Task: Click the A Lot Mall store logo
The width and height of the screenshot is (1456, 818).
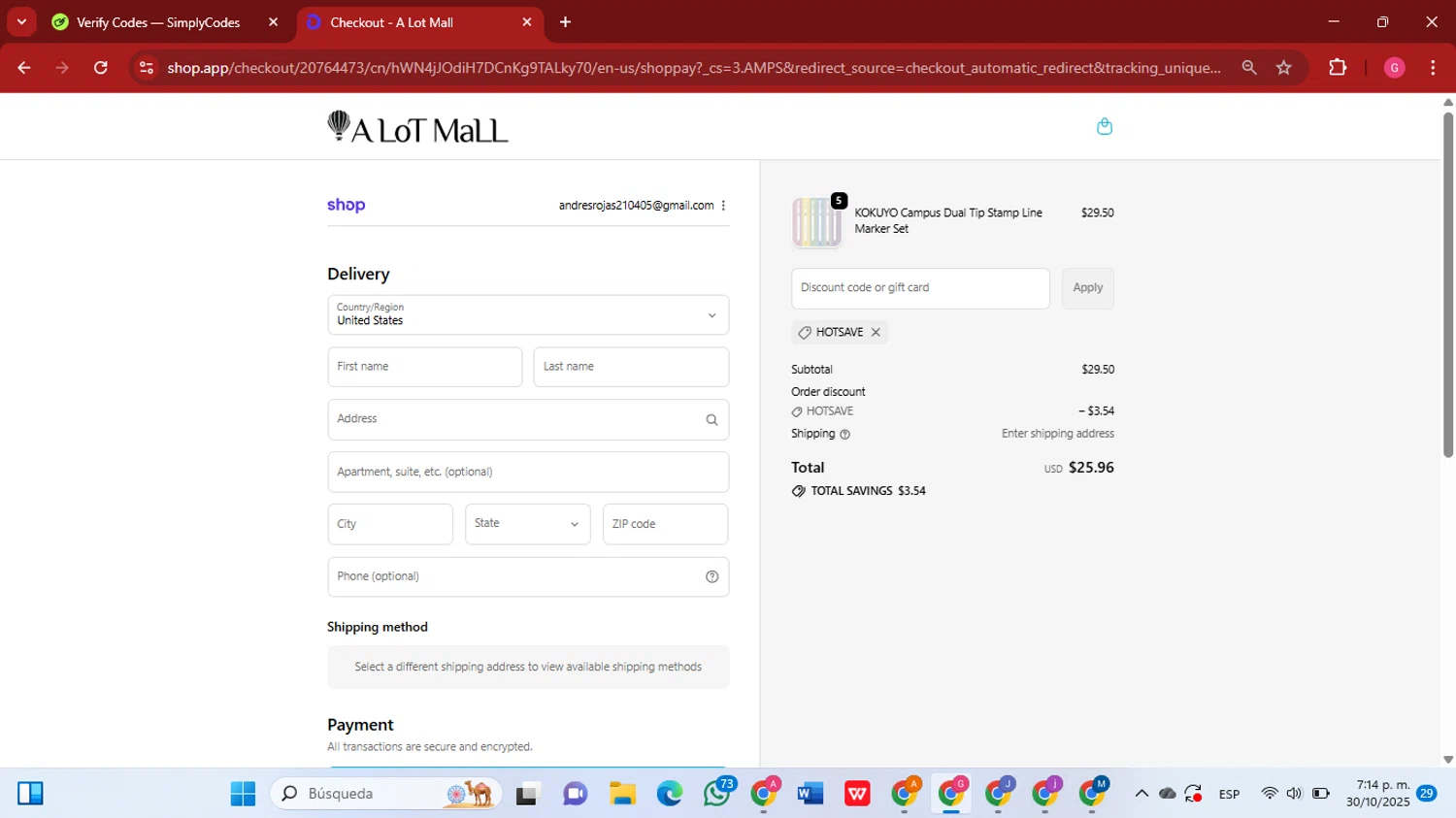Action: click(x=417, y=127)
